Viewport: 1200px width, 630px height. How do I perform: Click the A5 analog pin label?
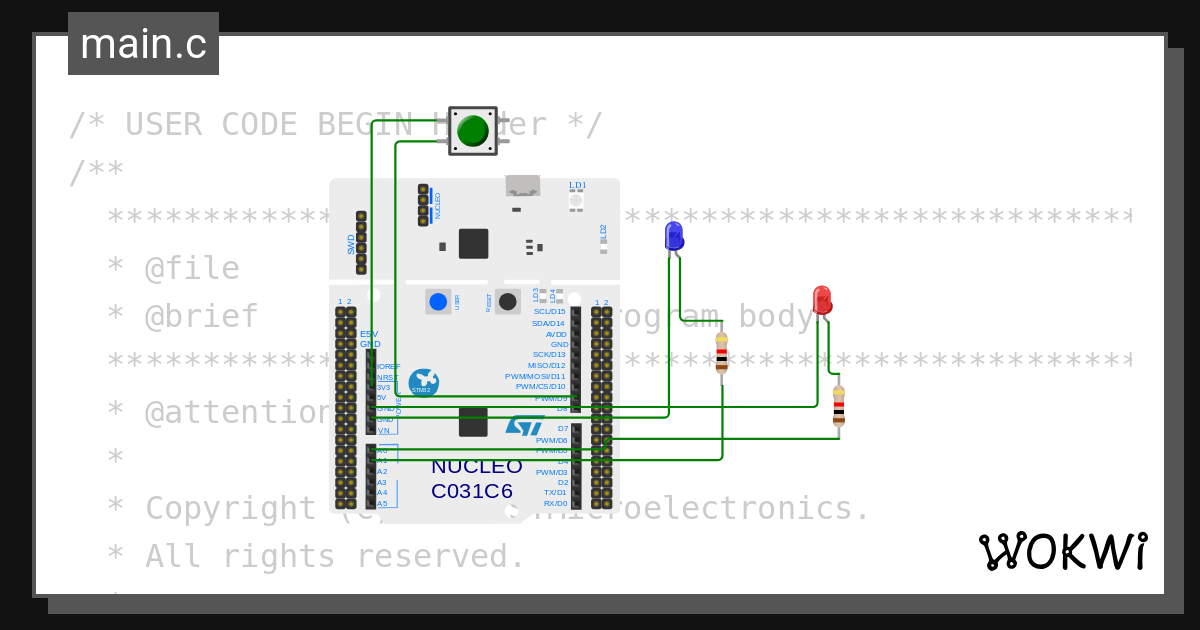[382, 503]
